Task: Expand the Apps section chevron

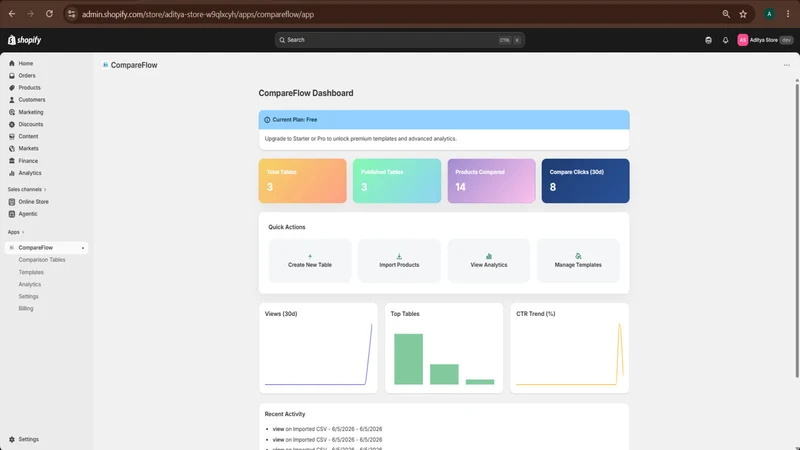Action: tap(23, 232)
